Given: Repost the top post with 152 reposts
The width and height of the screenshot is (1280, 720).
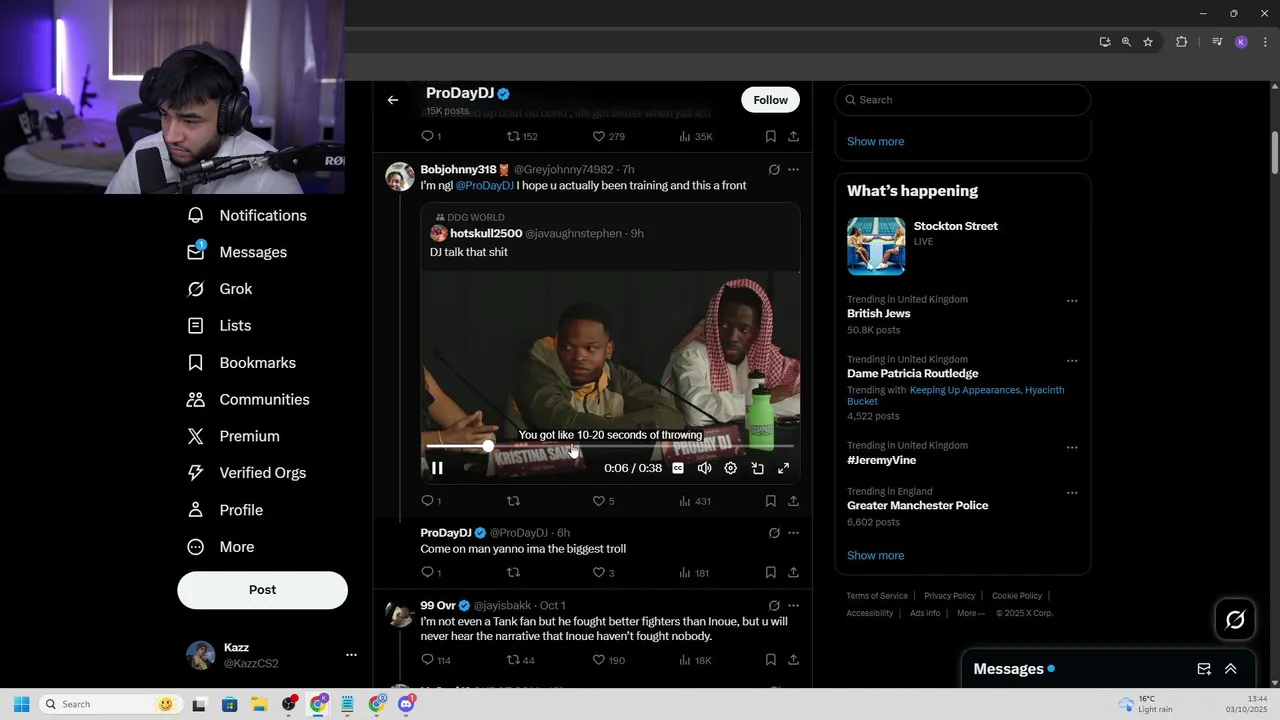Looking at the screenshot, I should click(x=521, y=136).
